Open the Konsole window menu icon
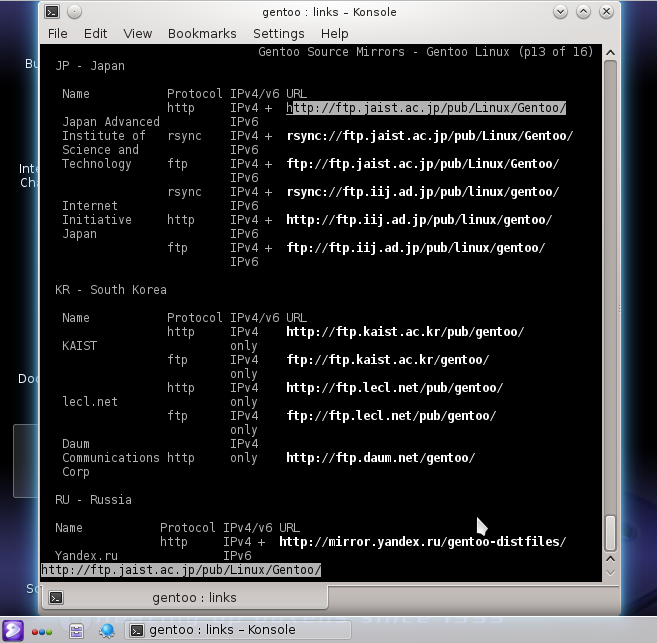The image size is (657, 643). click(x=52, y=12)
